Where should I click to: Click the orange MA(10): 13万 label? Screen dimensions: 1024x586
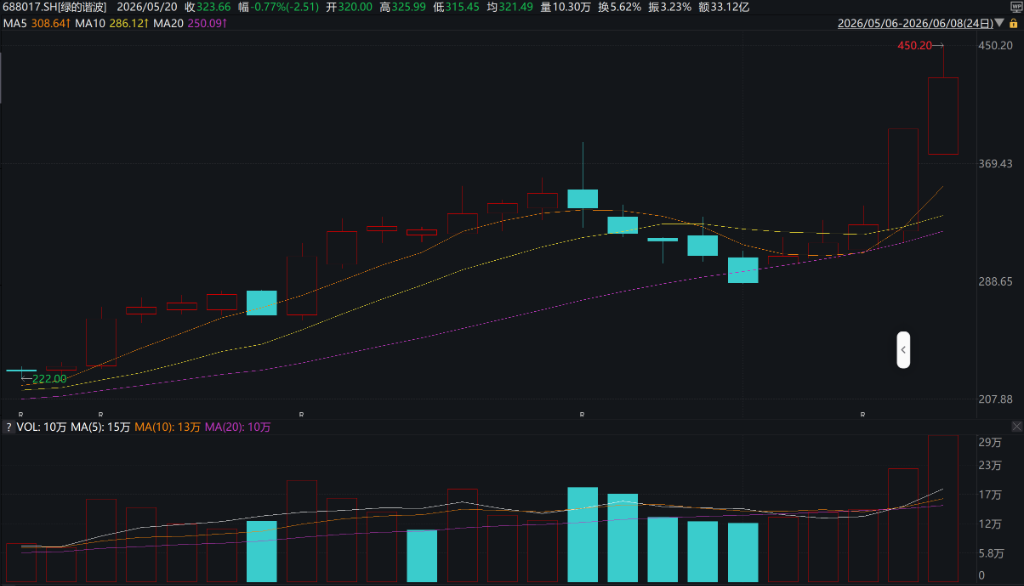pyautogui.click(x=167, y=427)
